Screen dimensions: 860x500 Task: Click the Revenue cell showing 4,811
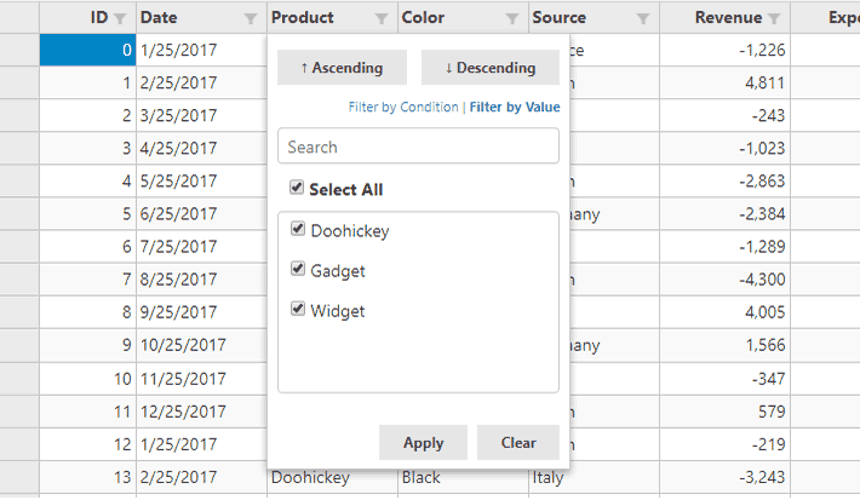tap(725, 83)
